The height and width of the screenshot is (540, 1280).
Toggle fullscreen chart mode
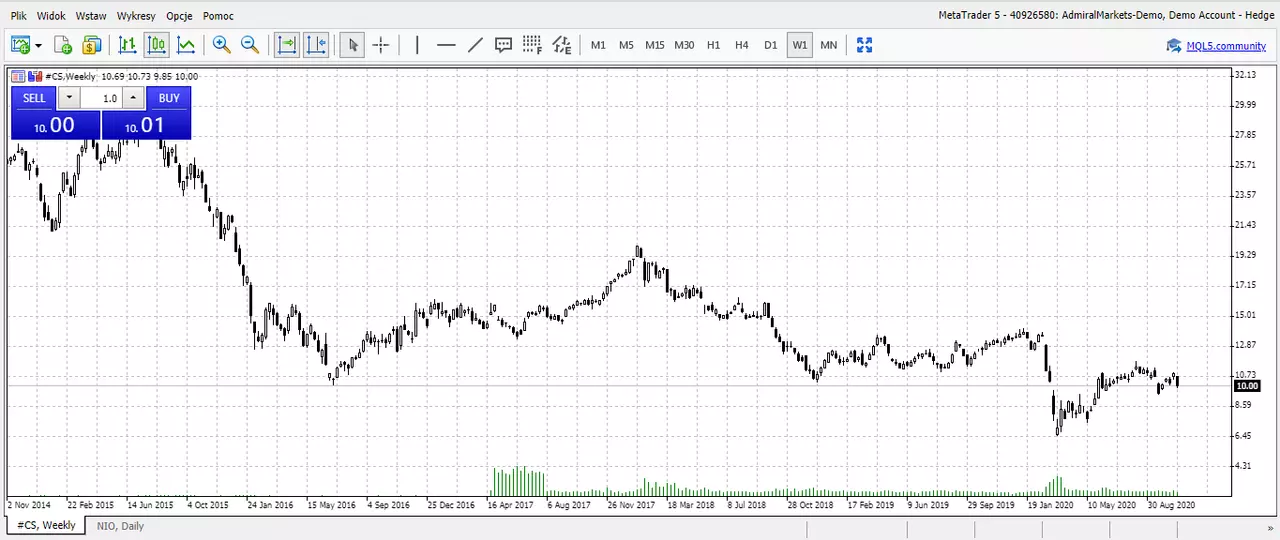(865, 45)
